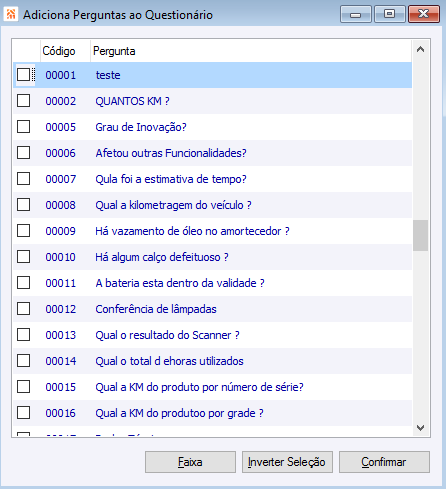Click 'Conferência de lâmpadas' row text

(x=156, y=309)
